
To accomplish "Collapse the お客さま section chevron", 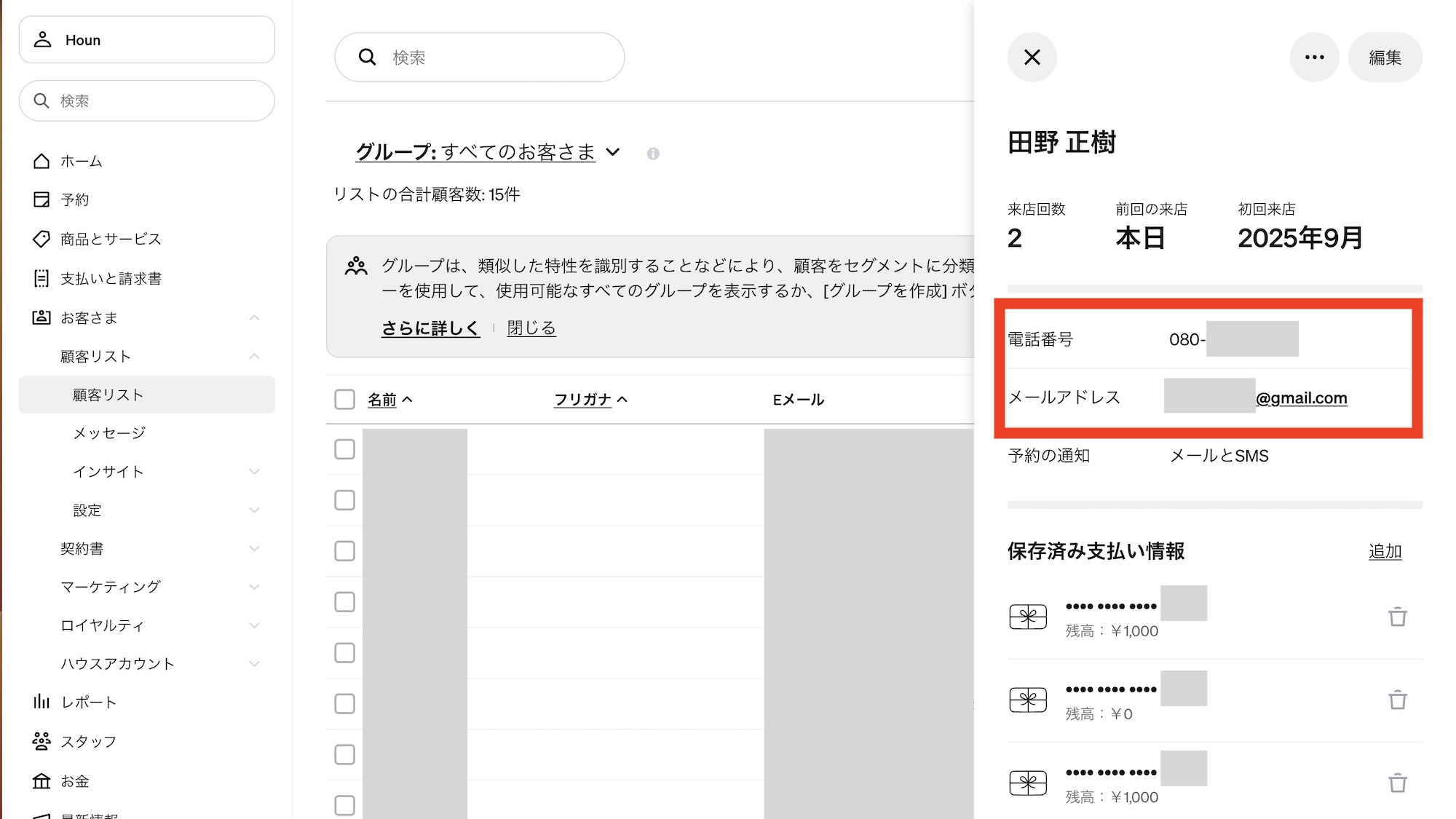I will coord(254,317).
